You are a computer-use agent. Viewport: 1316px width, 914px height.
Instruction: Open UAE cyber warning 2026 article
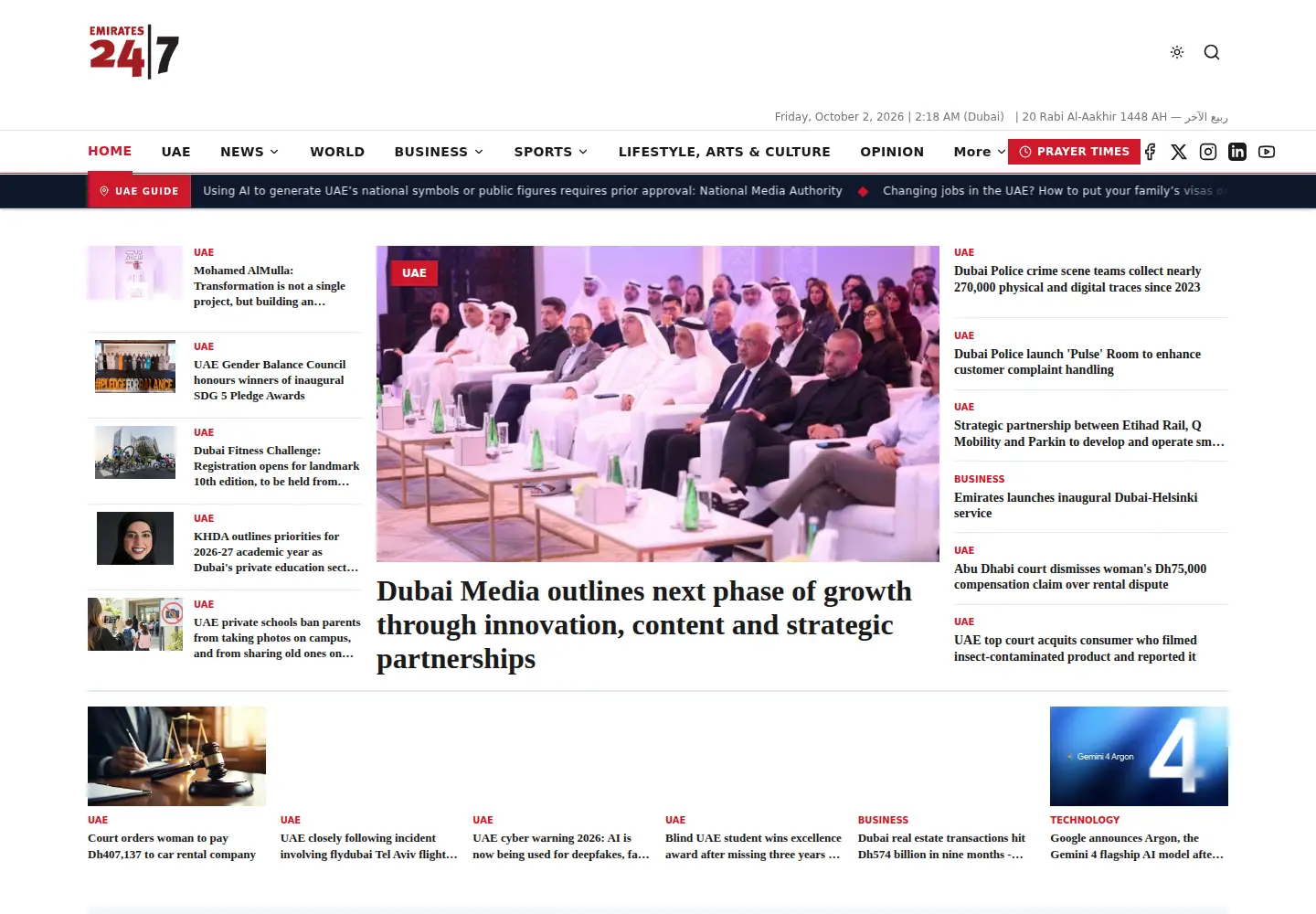point(561,846)
